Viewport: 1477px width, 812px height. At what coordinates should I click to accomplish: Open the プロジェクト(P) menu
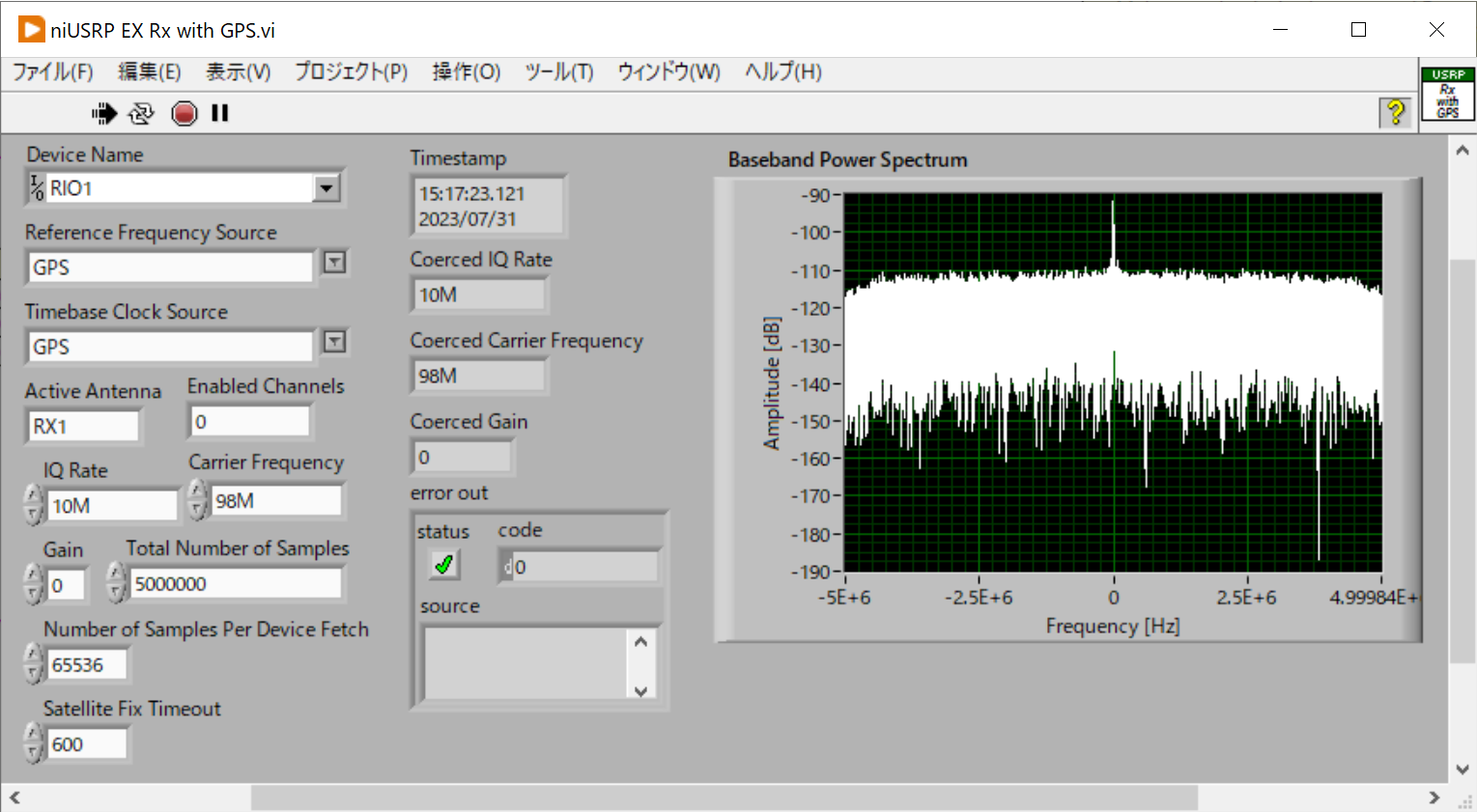click(x=351, y=72)
